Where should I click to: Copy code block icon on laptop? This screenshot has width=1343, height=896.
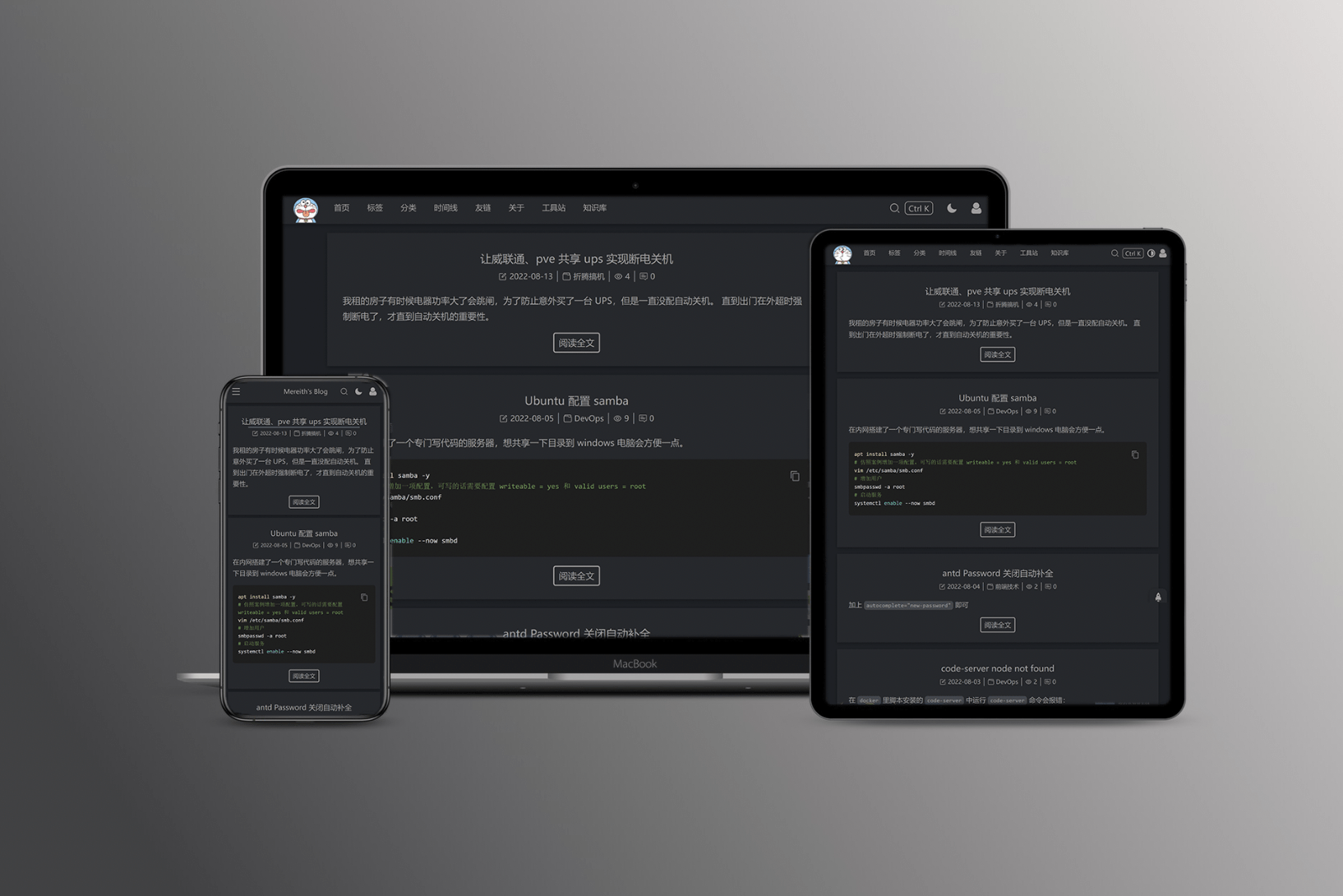pos(795,476)
